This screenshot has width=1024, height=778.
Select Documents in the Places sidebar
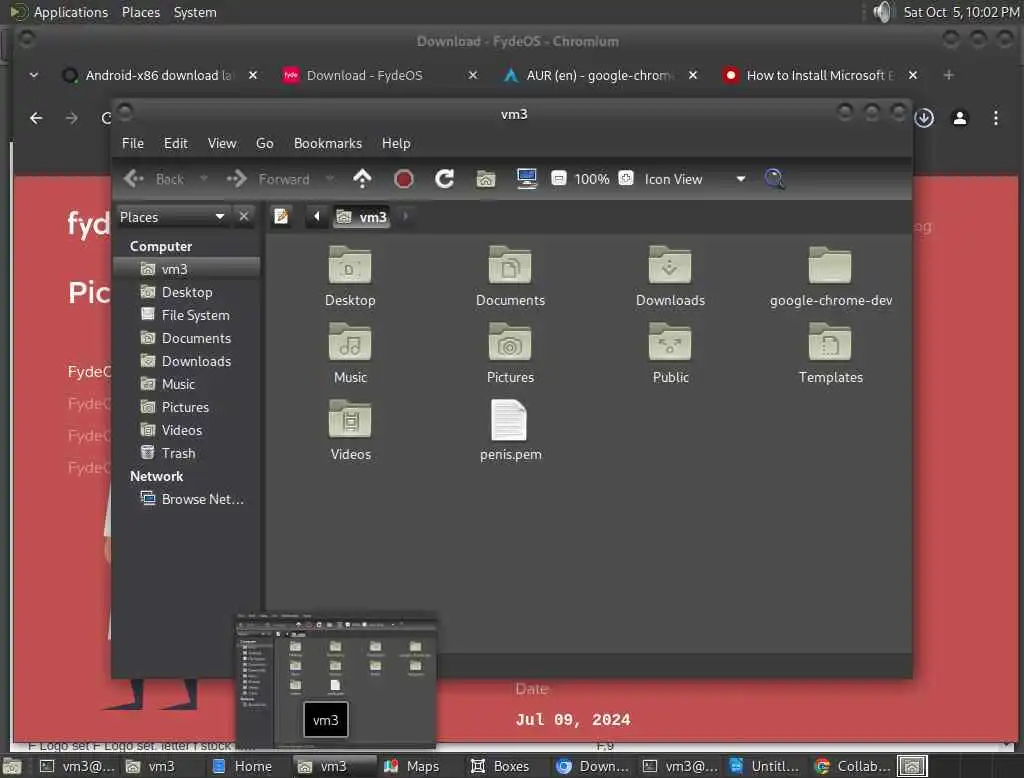click(x=187, y=338)
